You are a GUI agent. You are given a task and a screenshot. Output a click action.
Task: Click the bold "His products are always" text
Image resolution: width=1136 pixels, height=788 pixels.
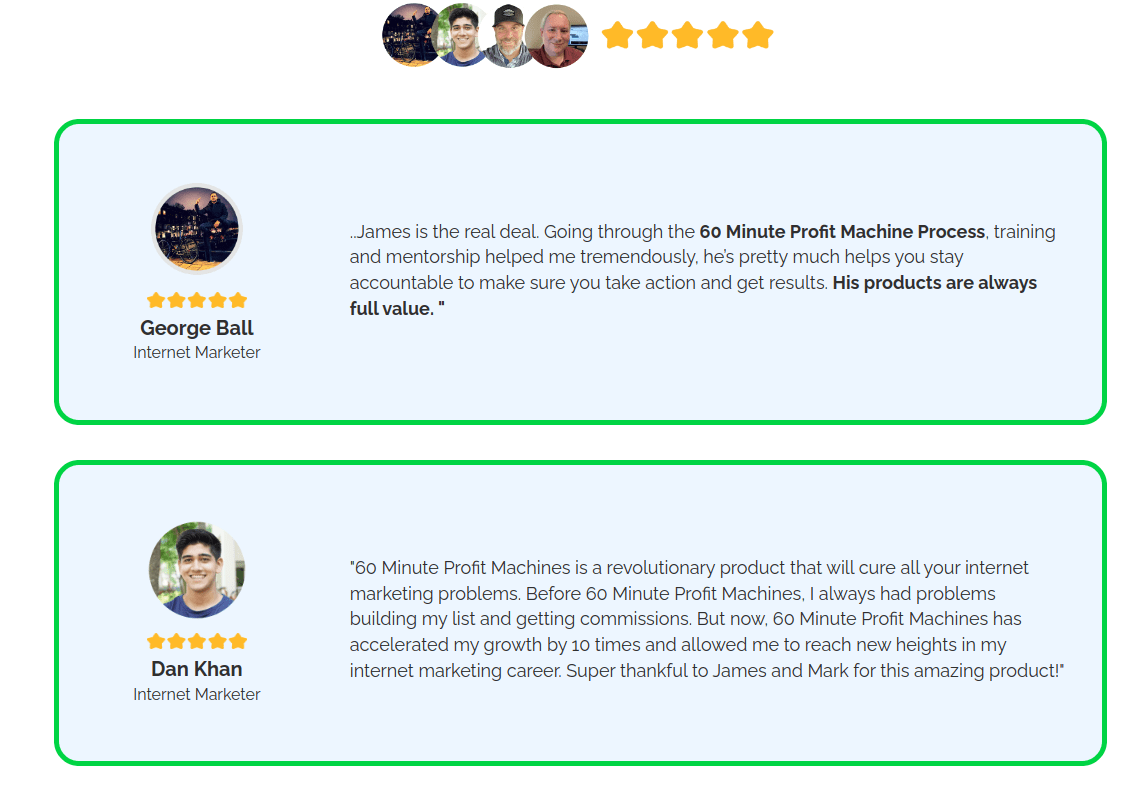coord(934,283)
